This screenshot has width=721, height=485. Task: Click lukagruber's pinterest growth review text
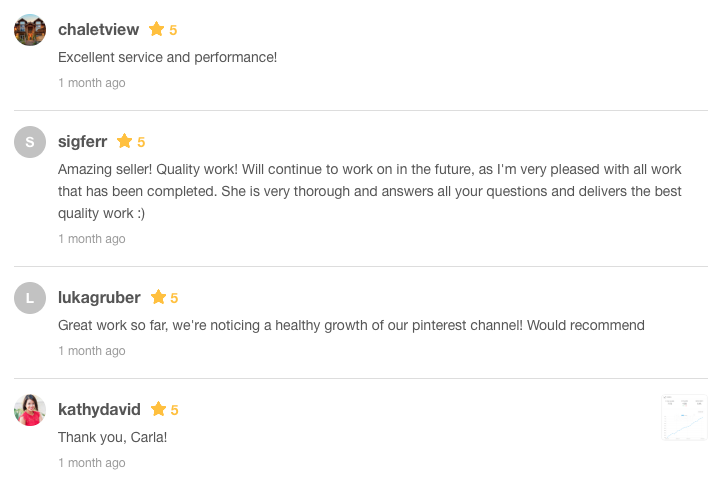pos(351,325)
